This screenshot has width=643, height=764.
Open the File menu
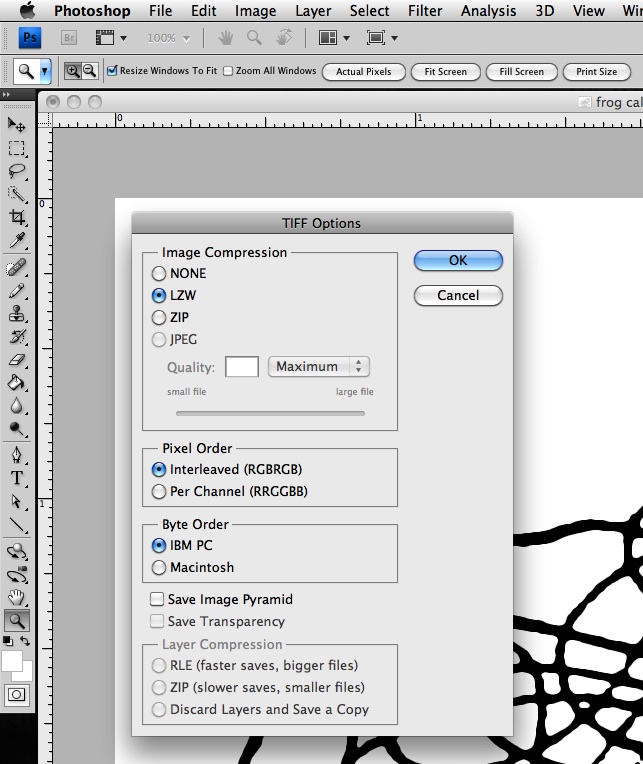160,10
